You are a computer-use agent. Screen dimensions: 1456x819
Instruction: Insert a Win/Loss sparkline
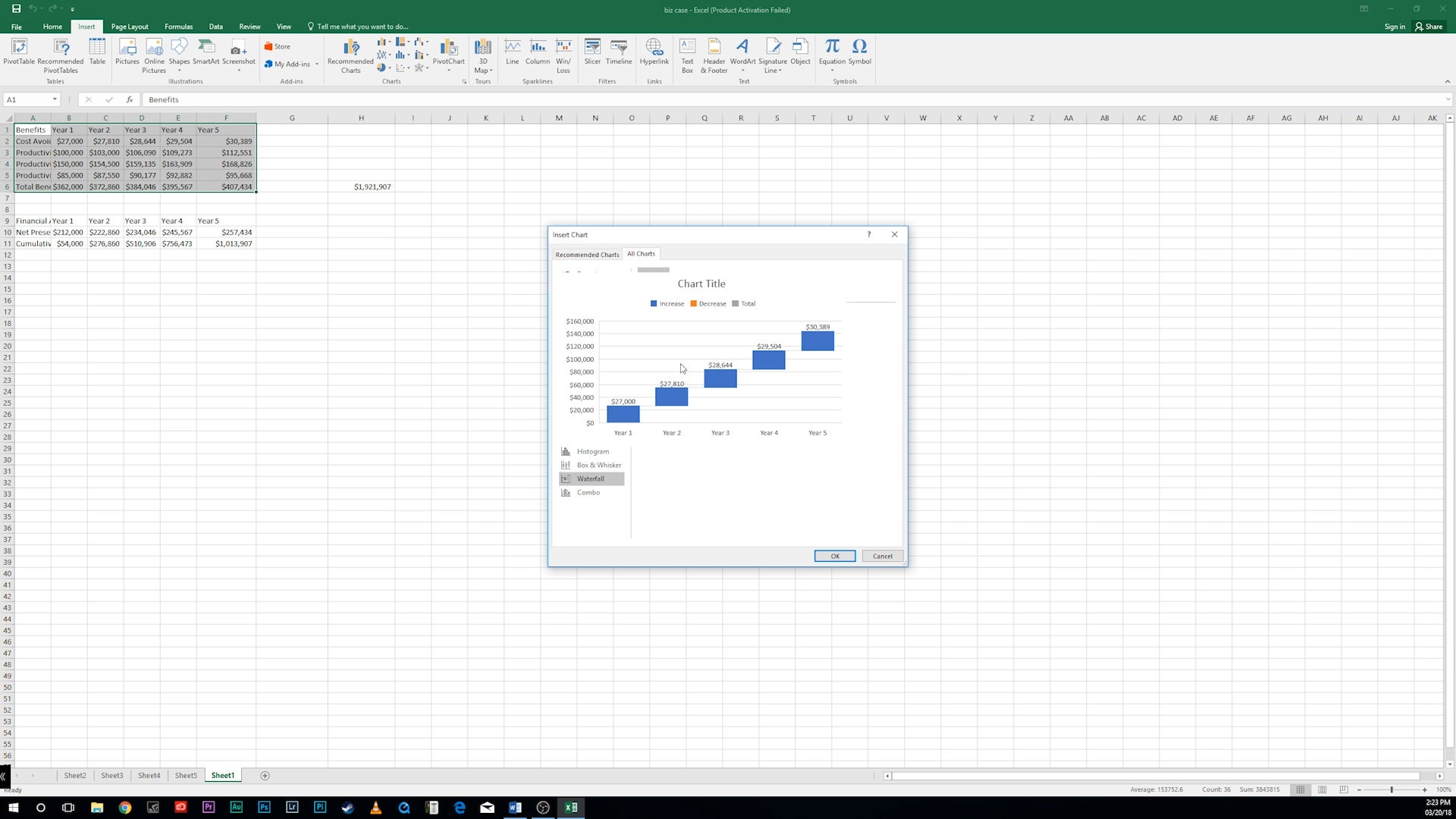pyautogui.click(x=563, y=56)
